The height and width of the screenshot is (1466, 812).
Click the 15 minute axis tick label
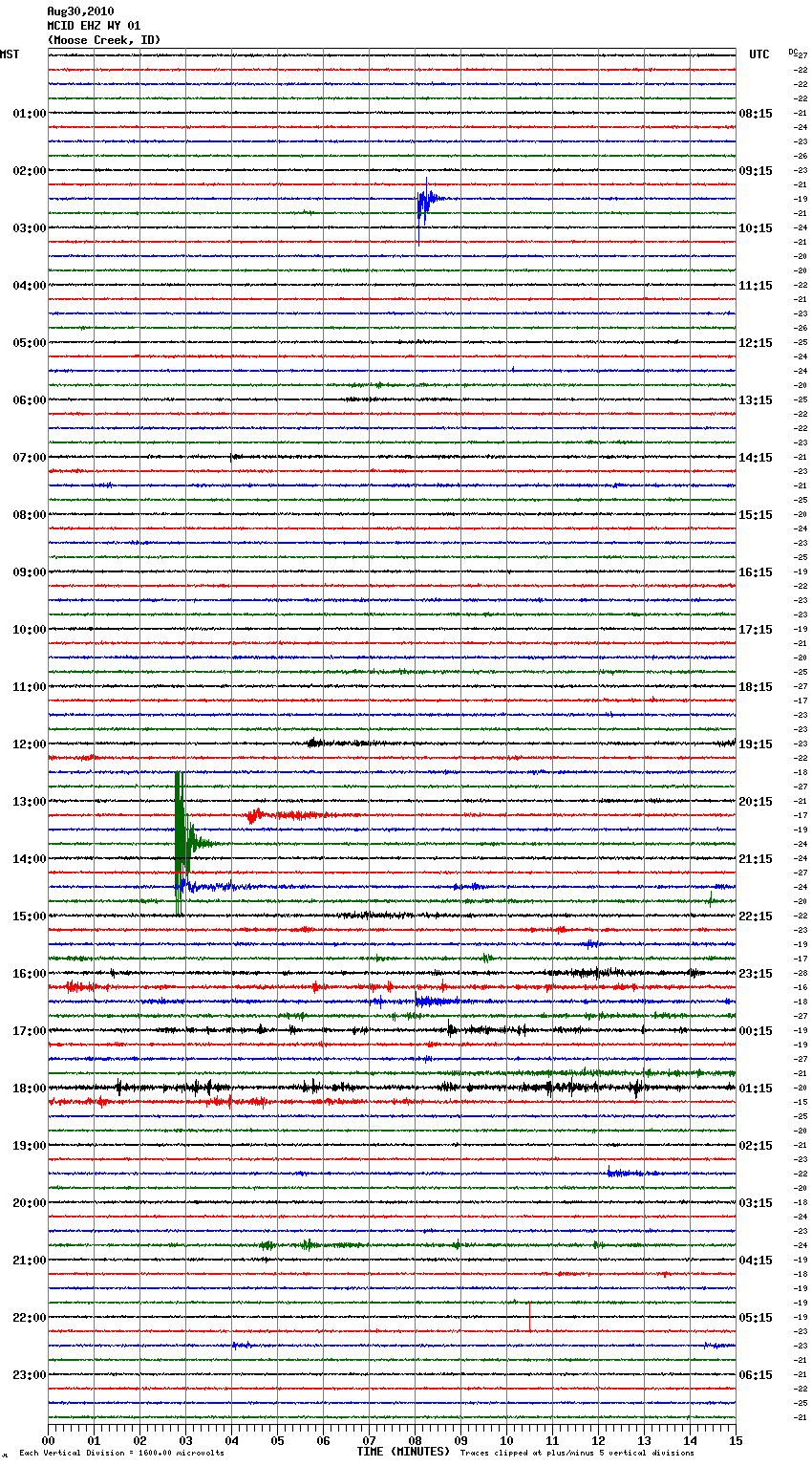tap(736, 1439)
